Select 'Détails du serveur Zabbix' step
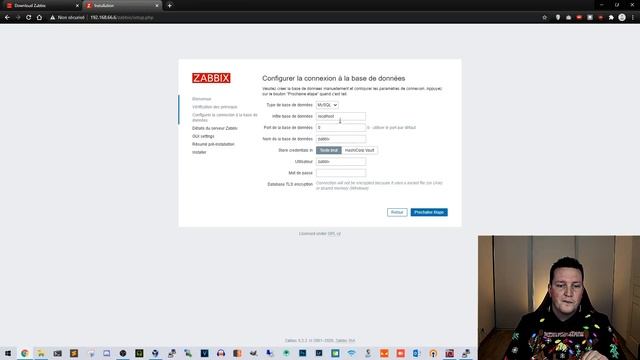Image resolution: width=640 pixels, height=360 pixels. tap(215, 128)
